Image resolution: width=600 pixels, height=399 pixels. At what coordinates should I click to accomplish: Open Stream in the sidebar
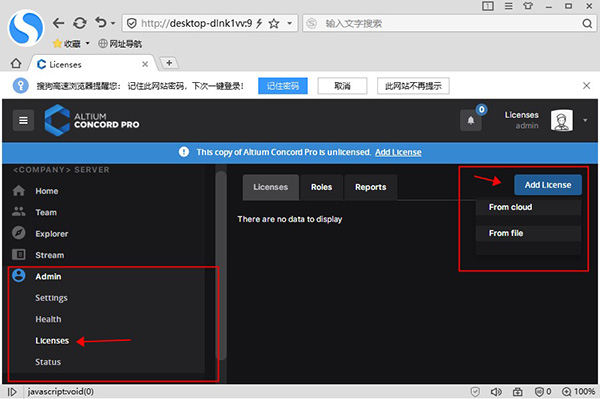click(50, 255)
